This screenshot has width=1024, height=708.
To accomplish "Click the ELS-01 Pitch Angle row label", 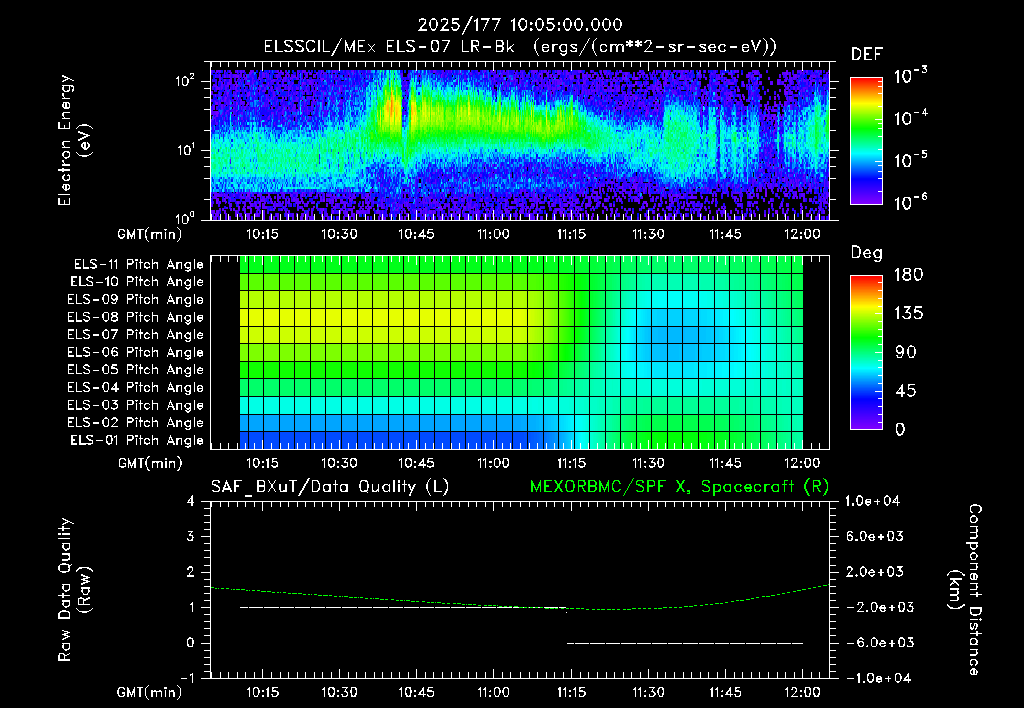I will click(x=137, y=440).
